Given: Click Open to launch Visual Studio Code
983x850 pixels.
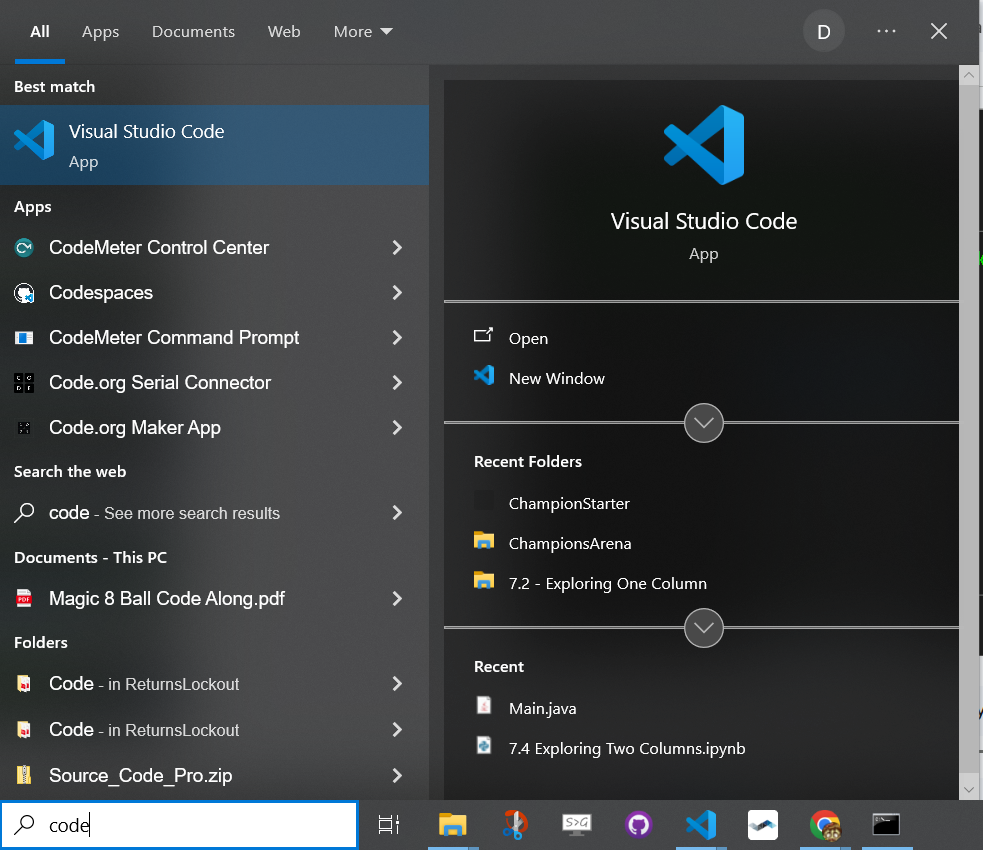Looking at the screenshot, I should 528,338.
